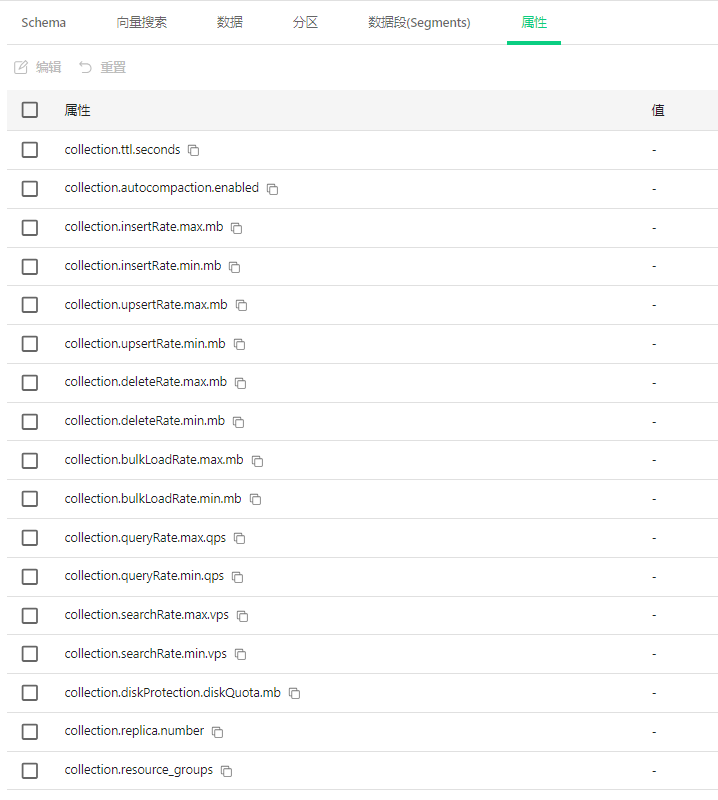Check the collection.replica.number row
This screenshot has height=800, width=718.
pyautogui.click(x=30, y=732)
